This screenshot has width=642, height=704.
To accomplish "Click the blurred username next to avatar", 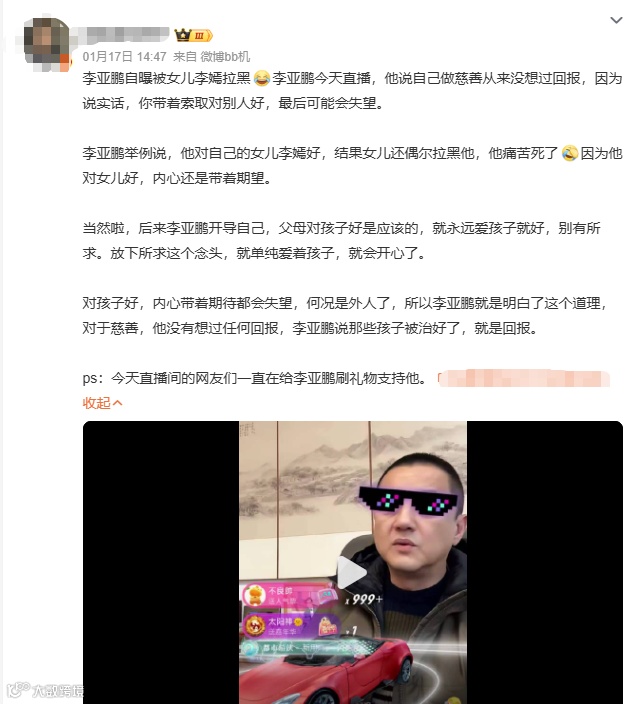I will (x=120, y=35).
